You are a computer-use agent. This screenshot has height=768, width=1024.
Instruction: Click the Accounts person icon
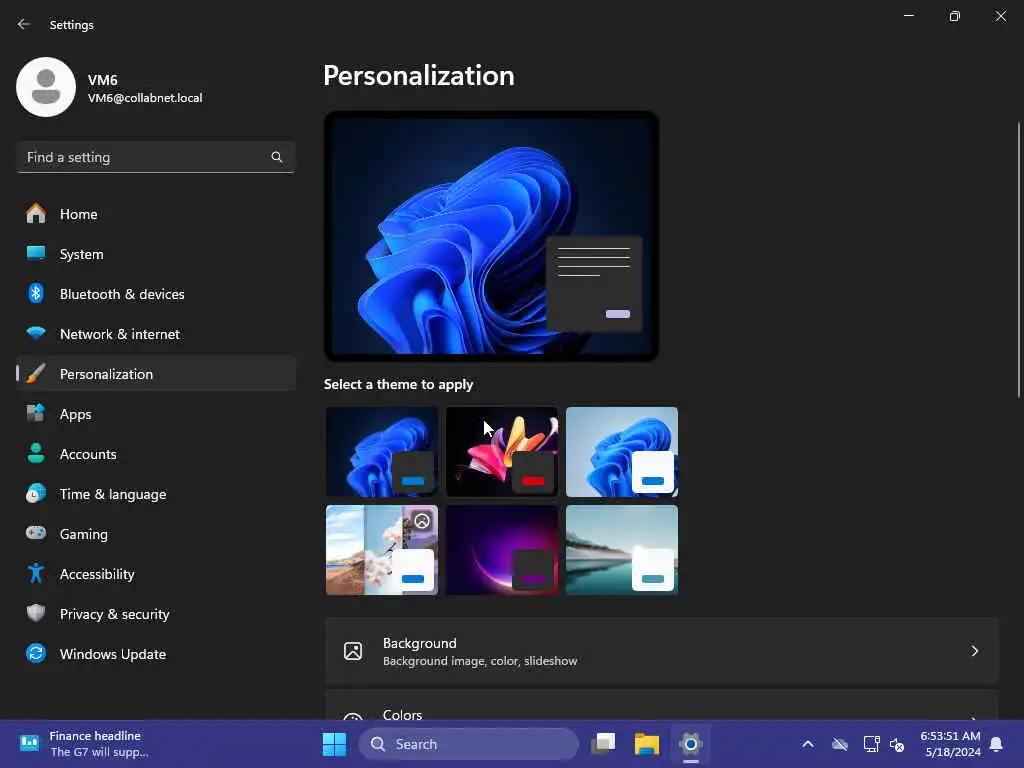36,453
